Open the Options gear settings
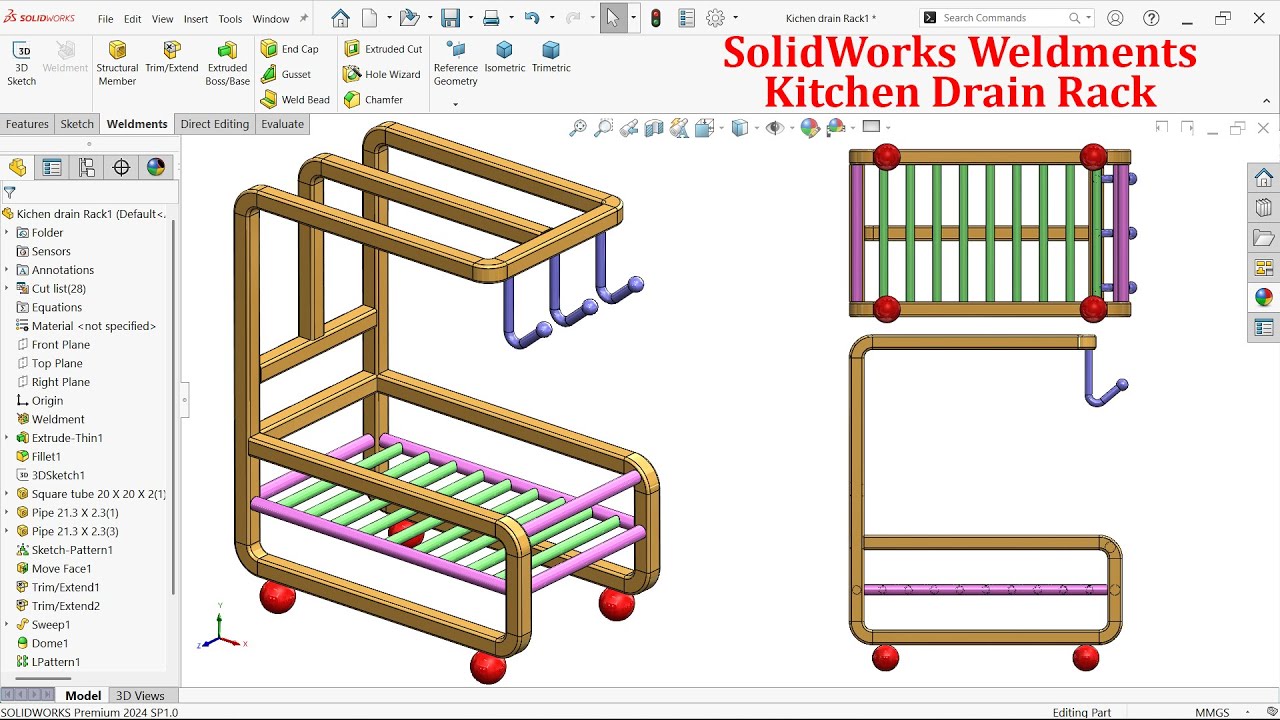The width and height of the screenshot is (1280, 720). [x=715, y=18]
